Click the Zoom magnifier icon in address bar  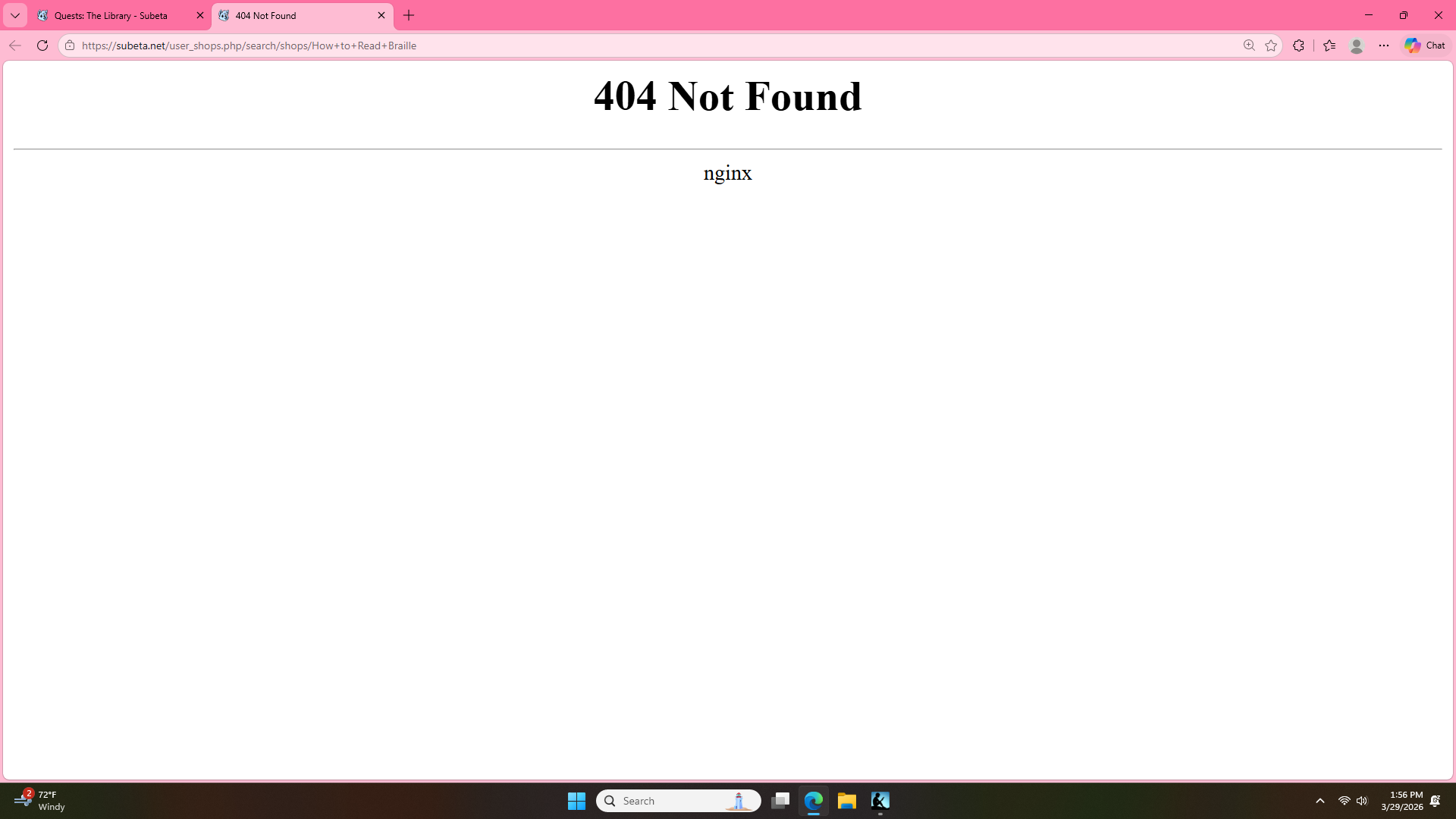1249,45
